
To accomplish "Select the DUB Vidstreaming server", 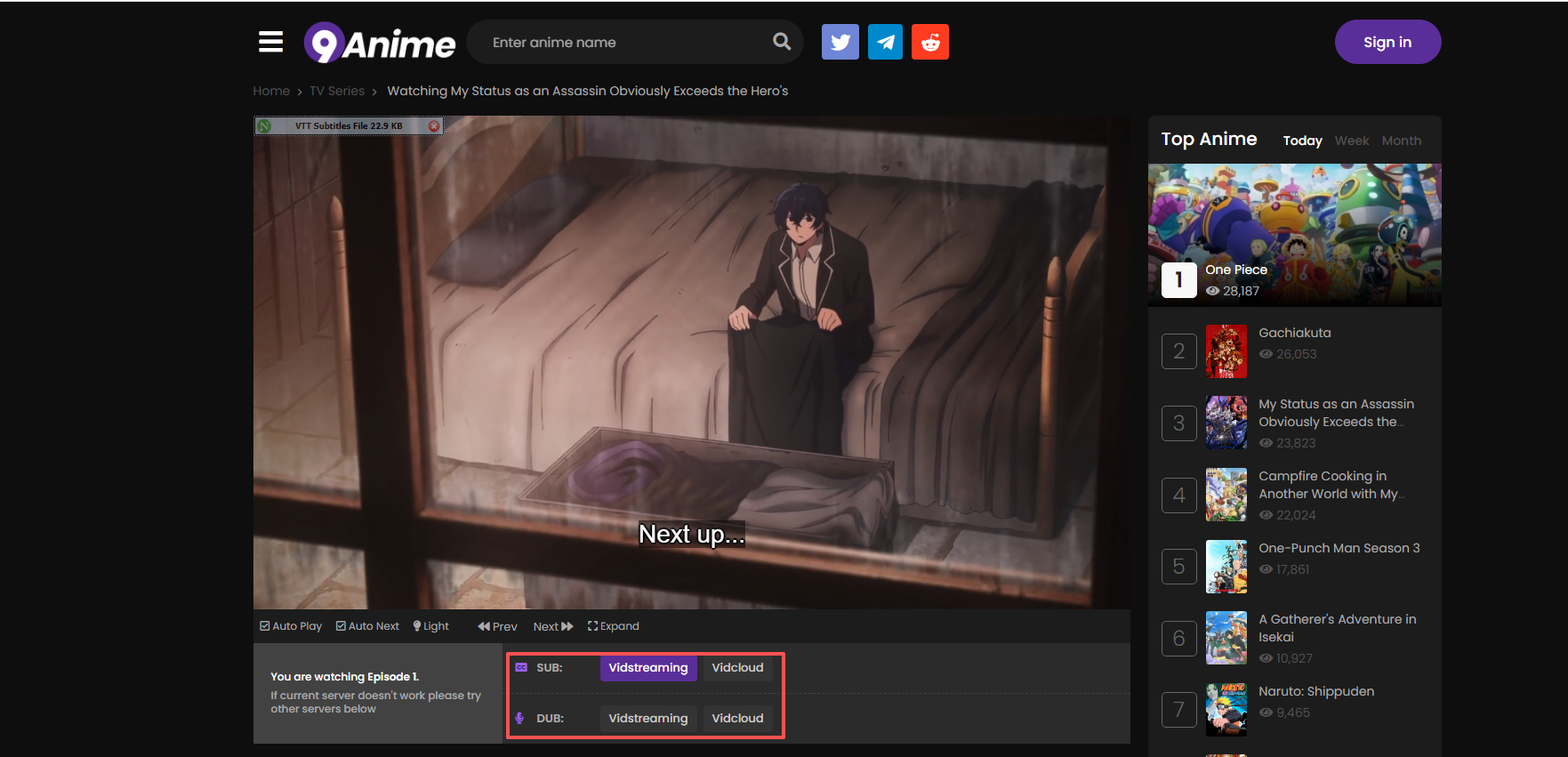I will pyautogui.click(x=647, y=718).
